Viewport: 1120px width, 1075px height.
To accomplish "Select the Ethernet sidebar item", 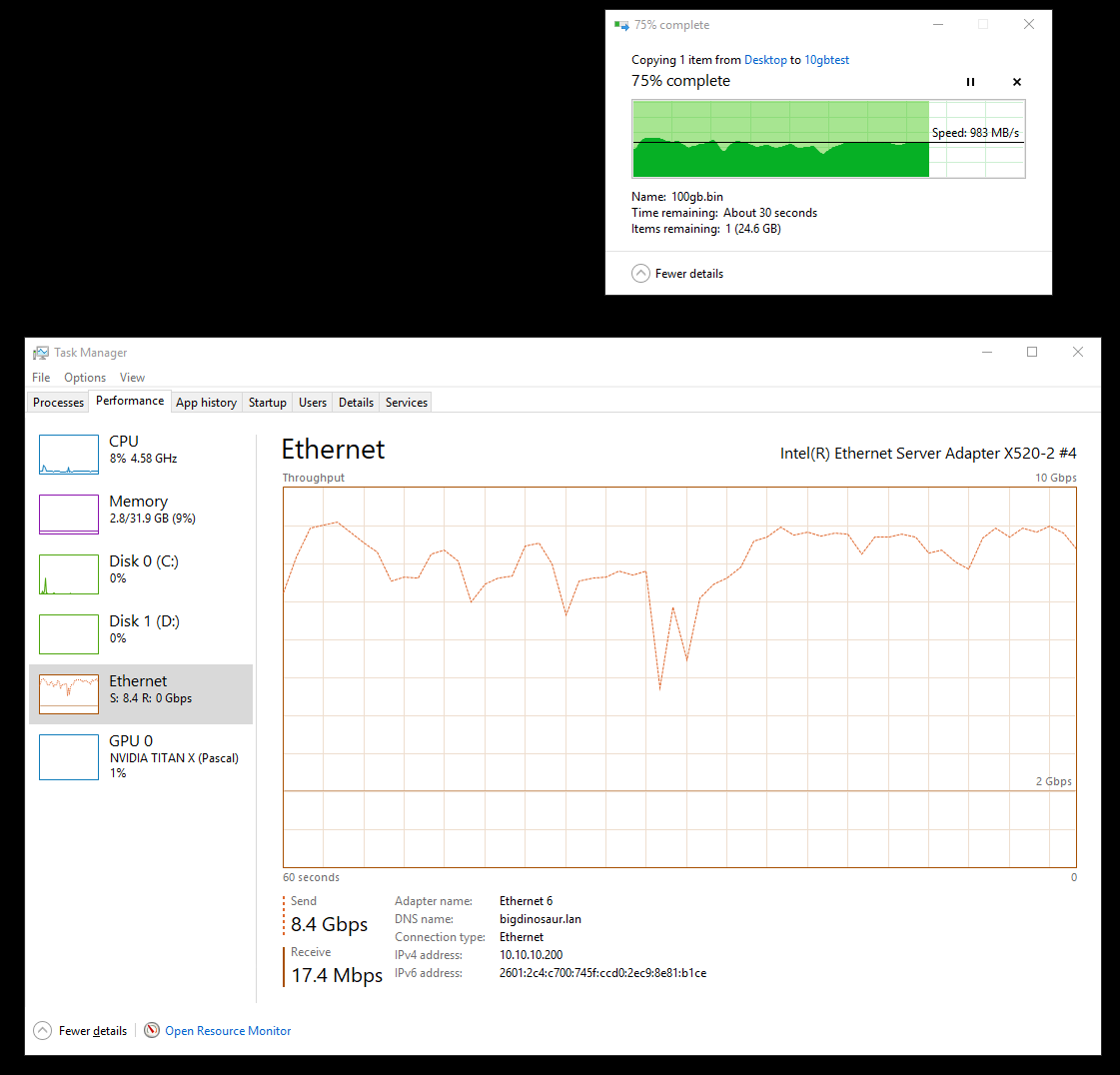I will tap(141, 689).
